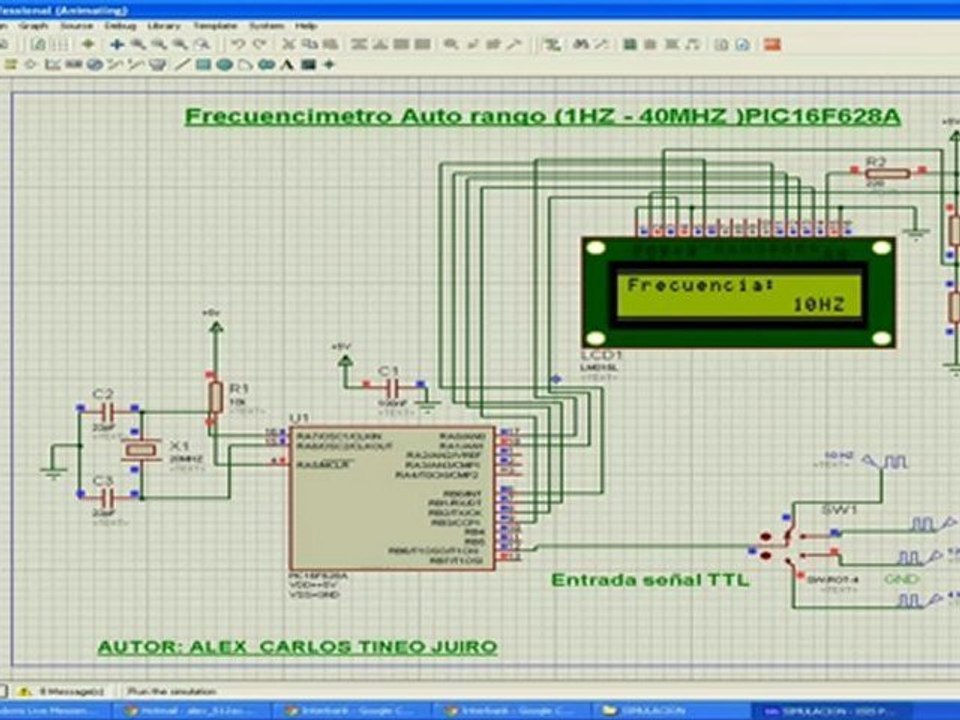The image size is (960, 720).
Task: Select the 2D circle drawing tool
Action: [224, 64]
